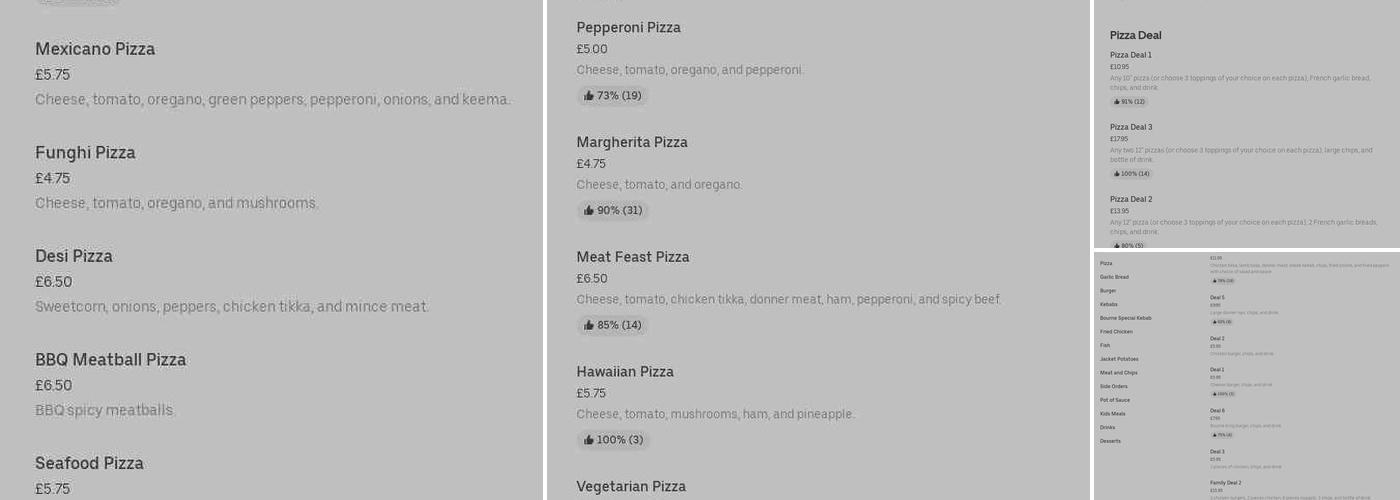Choose the Desi Pizza menu item
The width and height of the screenshot is (1400, 500).
tap(74, 257)
